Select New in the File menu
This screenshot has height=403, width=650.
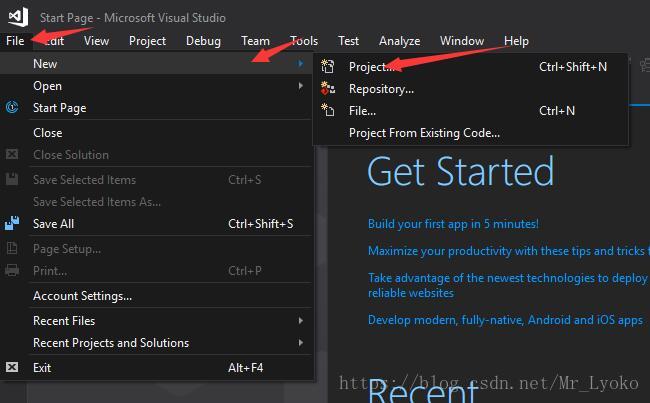coord(156,63)
